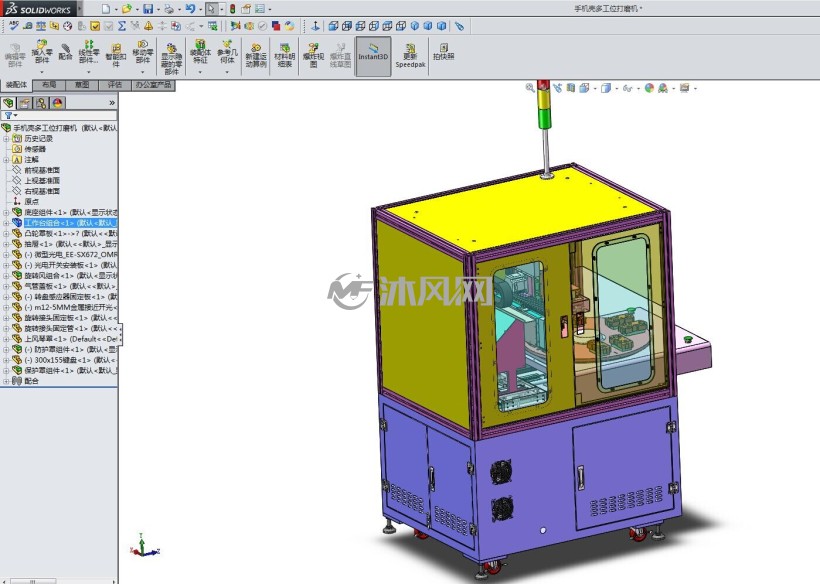This screenshot has height=584, width=820.
Task: Switch to the 草图 tab
Action: pyautogui.click(x=82, y=85)
